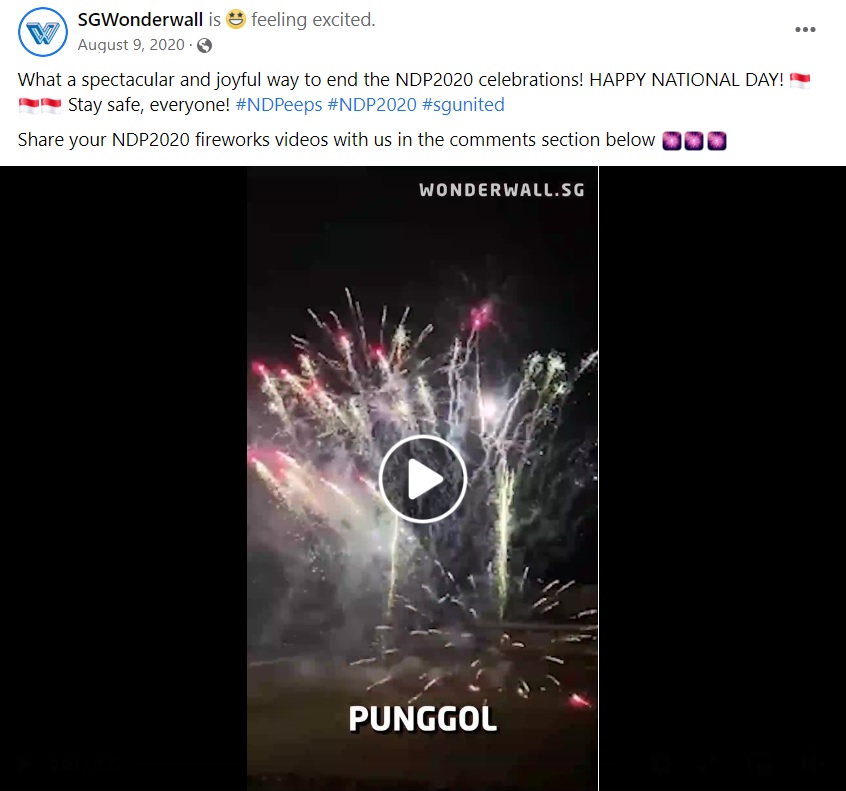The width and height of the screenshot is (846, 791).
Task: Open the SGWonderwall profile picture
Action: (x=43, y=32)
